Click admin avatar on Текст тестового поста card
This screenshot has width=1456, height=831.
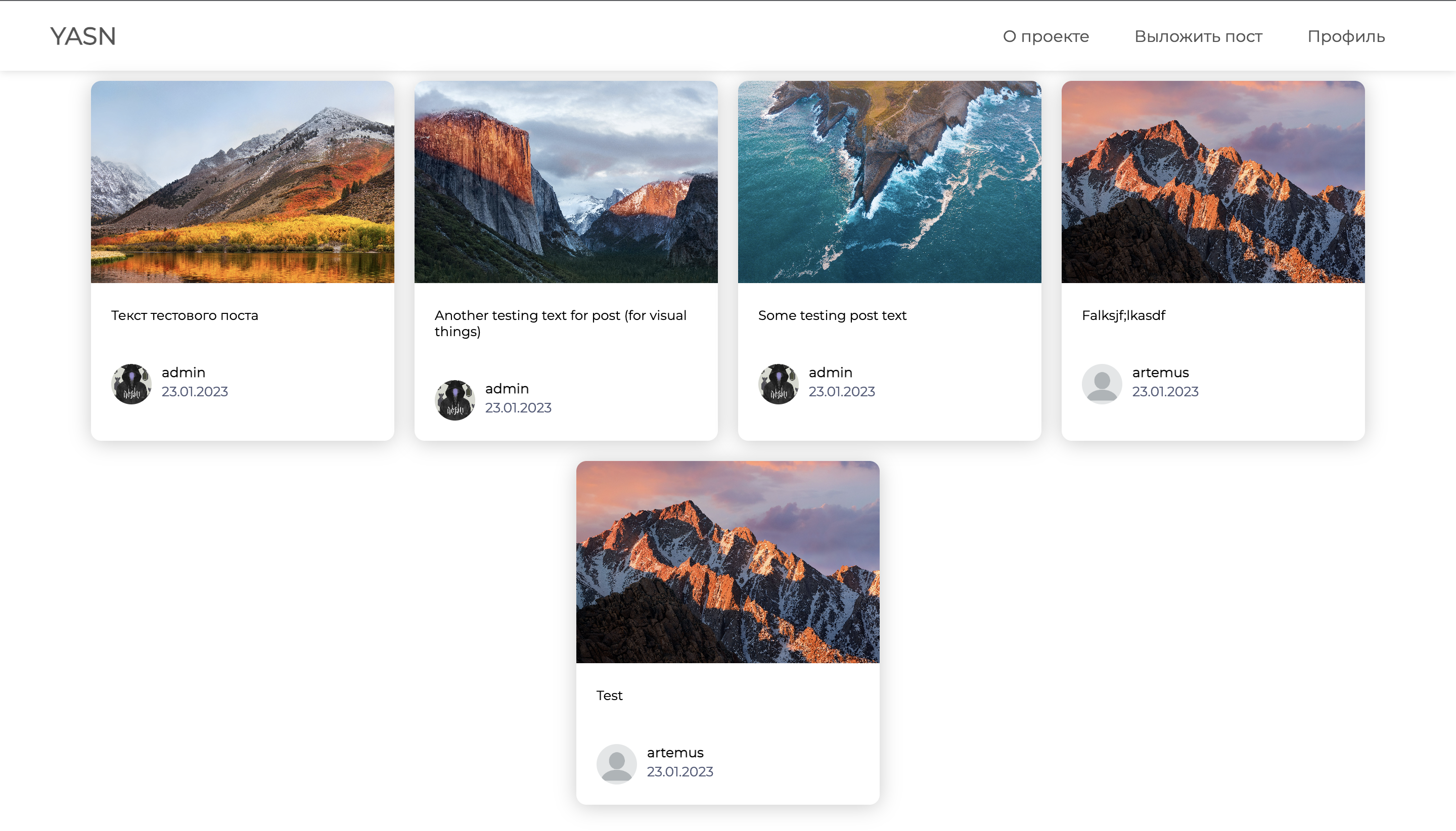click(131, 384)
